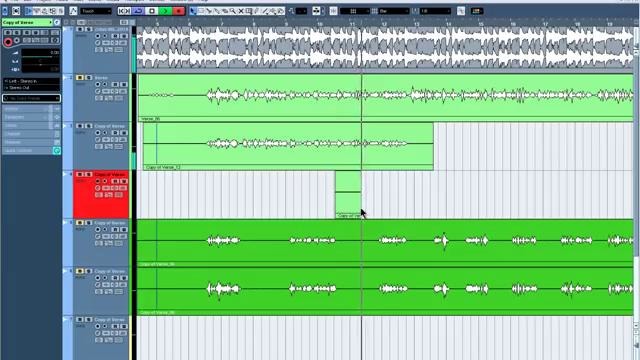The height and width of the screenshot is (360, 640).
Task: Open the Notepad Inspector tab
Action: (x=31, y=142)
